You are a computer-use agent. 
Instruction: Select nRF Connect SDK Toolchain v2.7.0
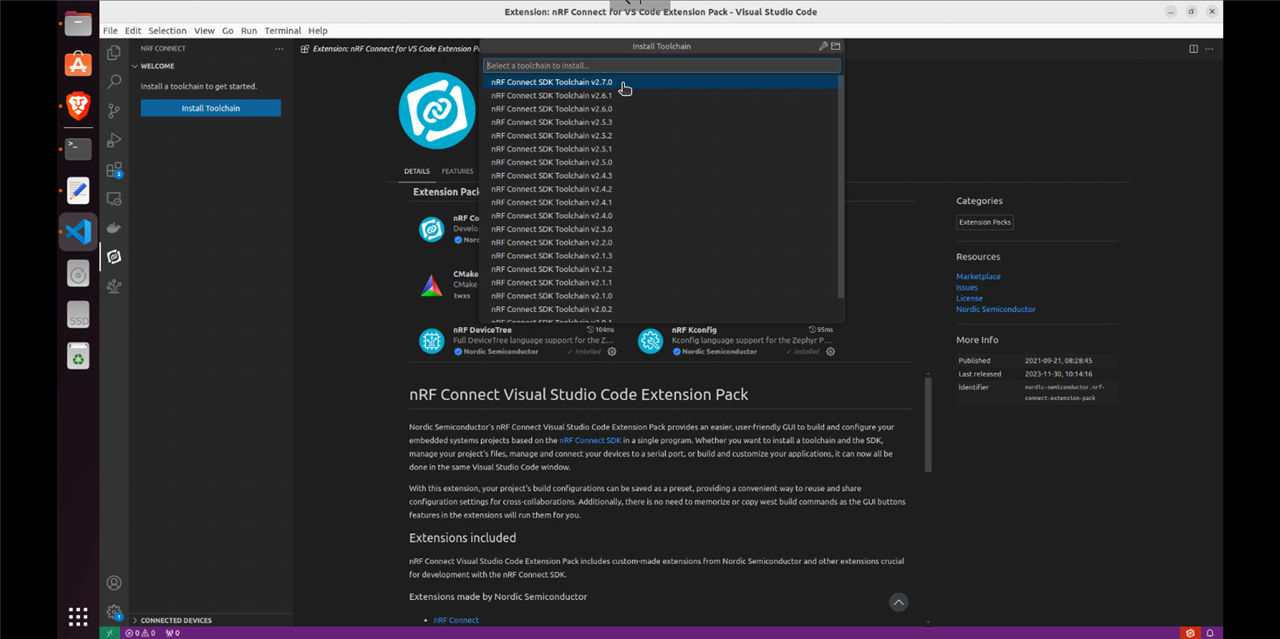[660, 82]
